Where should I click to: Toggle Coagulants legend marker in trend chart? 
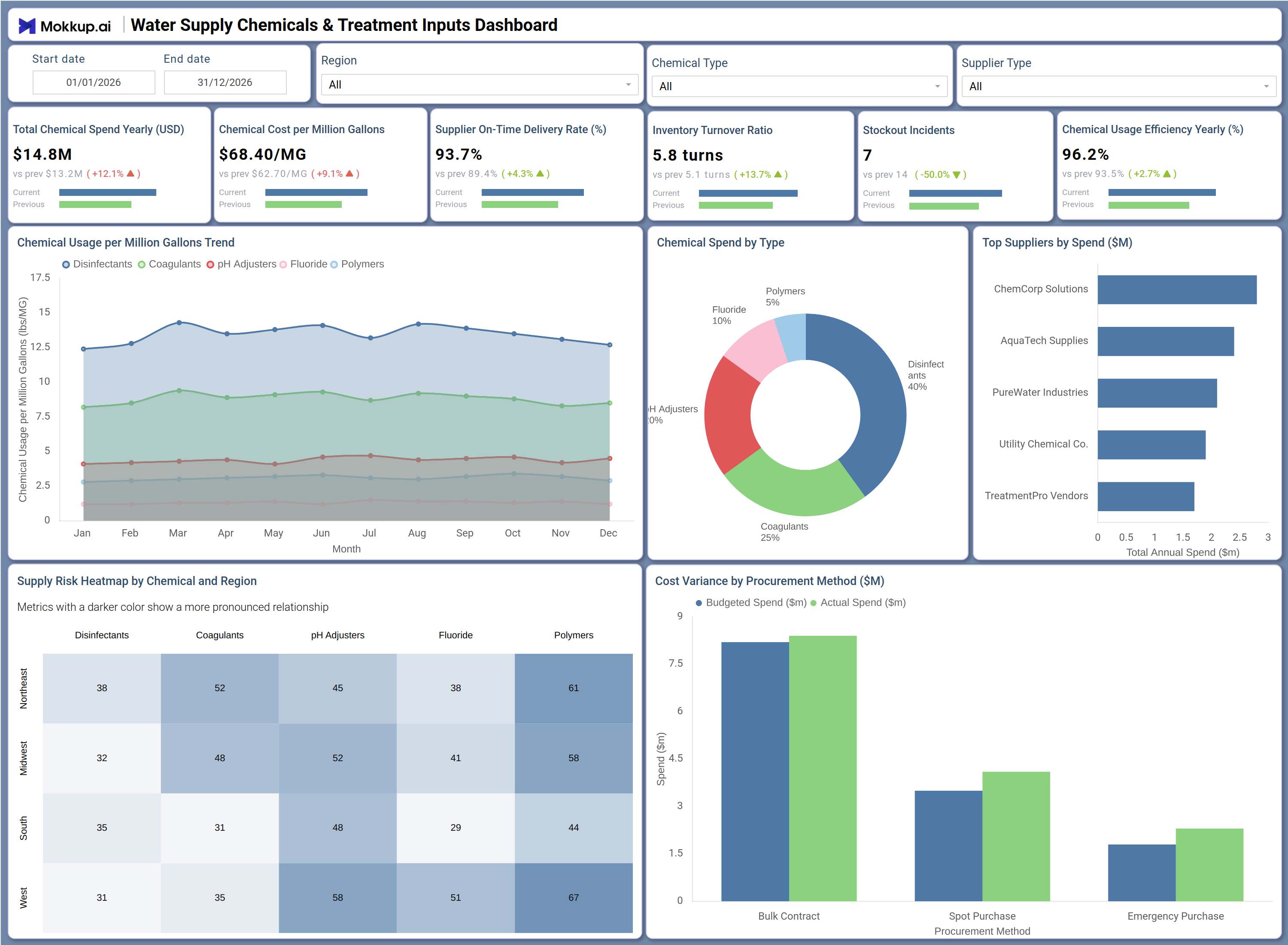142,264
